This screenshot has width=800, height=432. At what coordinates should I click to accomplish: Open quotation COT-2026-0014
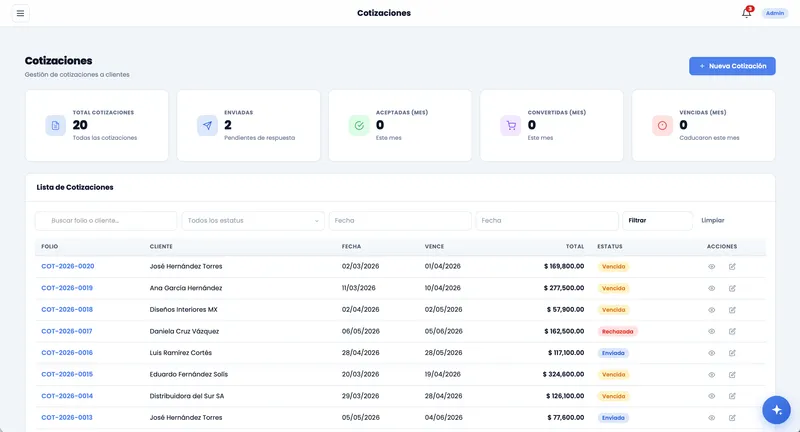67,396
